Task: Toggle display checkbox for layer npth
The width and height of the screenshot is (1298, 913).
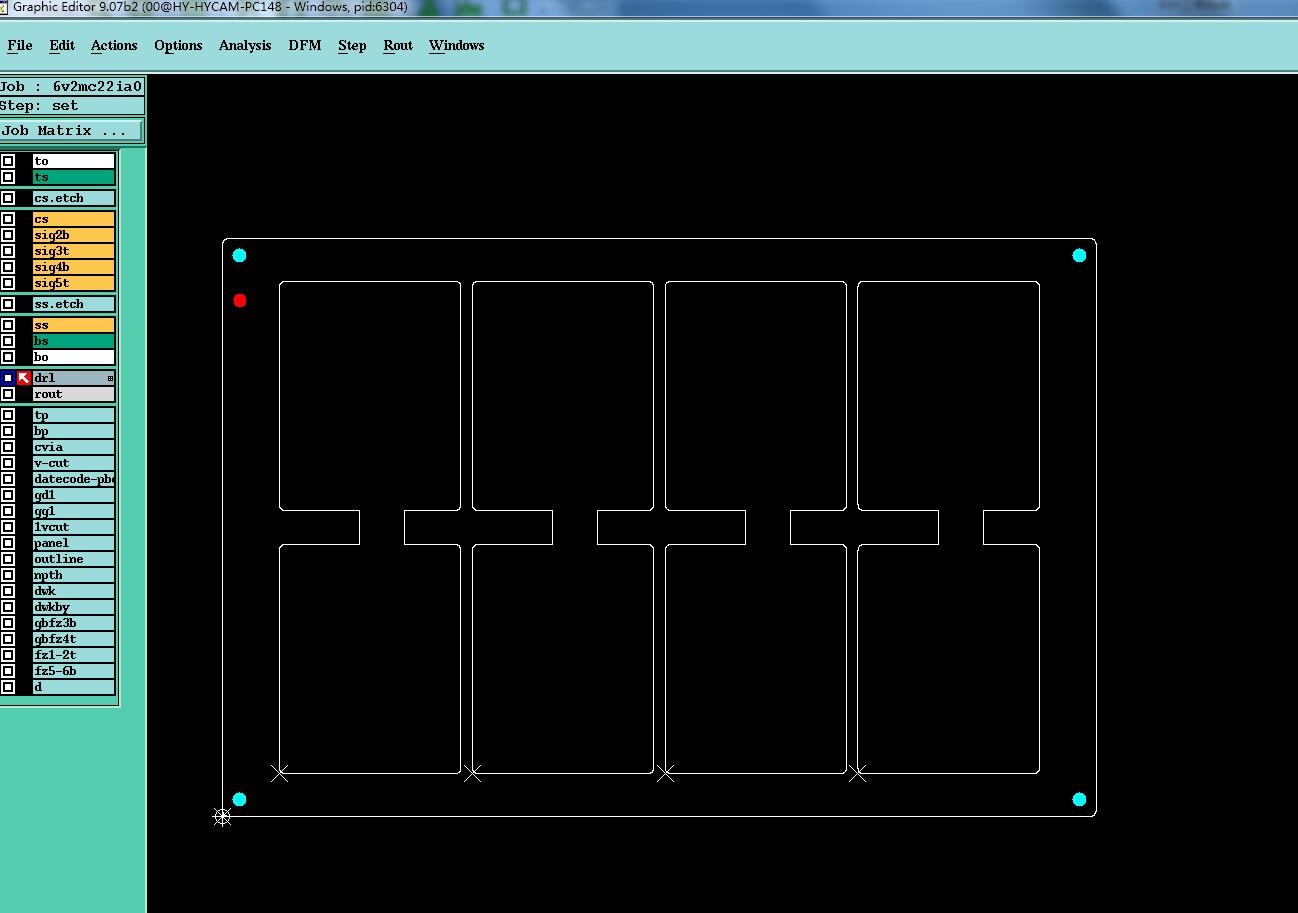Action: pos(8,575)
